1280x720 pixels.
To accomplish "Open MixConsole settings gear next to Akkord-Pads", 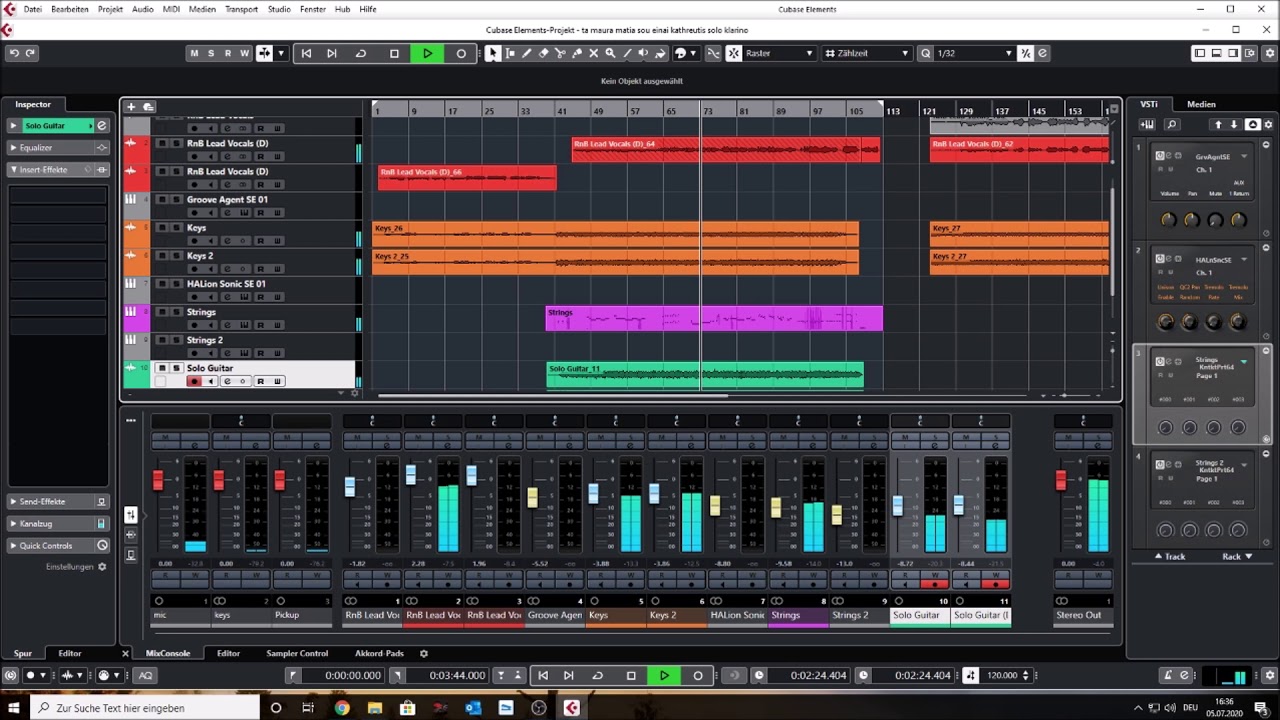I will coord(423,653).
